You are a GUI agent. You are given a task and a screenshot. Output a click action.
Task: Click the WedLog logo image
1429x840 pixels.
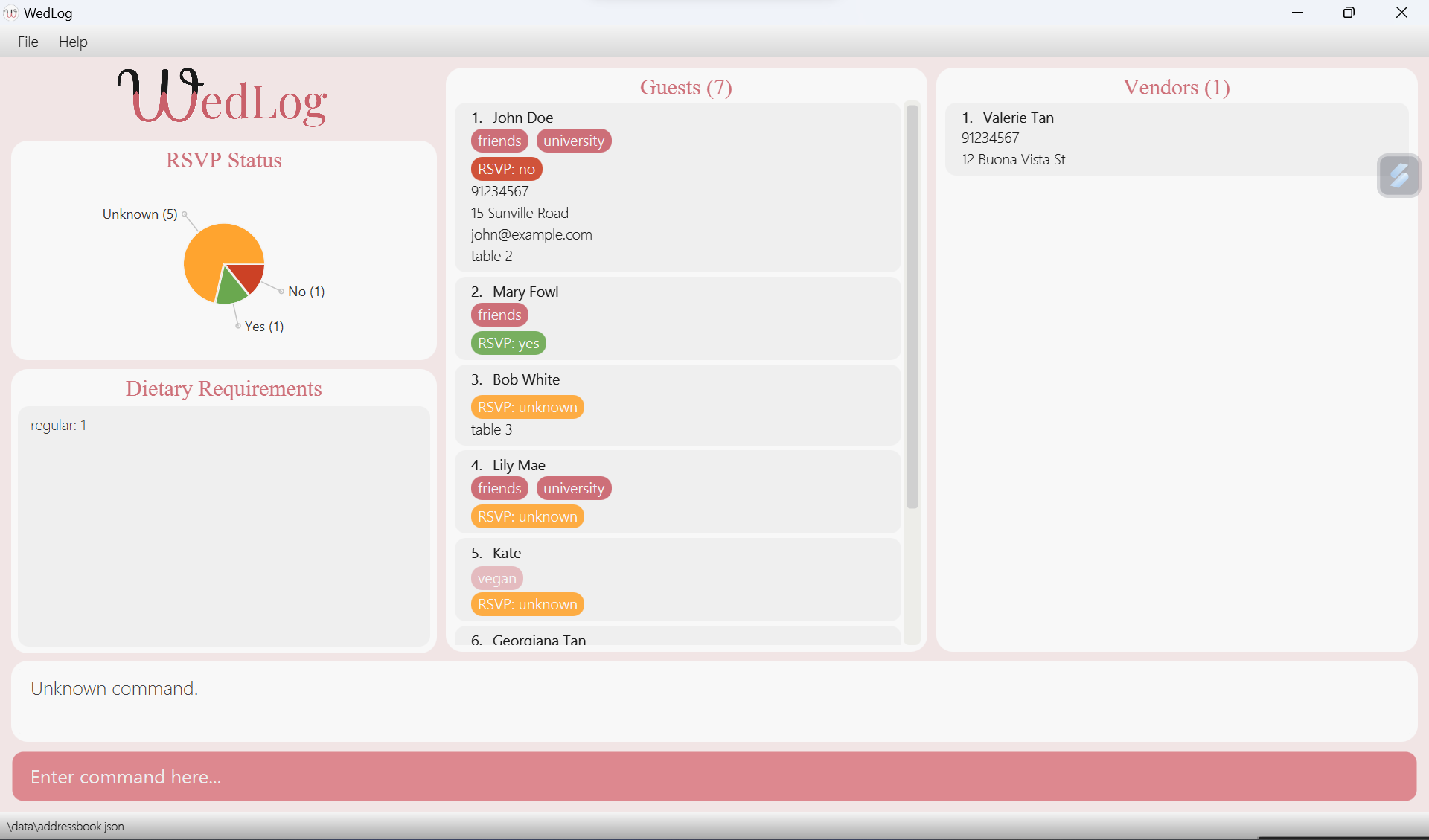(x=223, y=97)
